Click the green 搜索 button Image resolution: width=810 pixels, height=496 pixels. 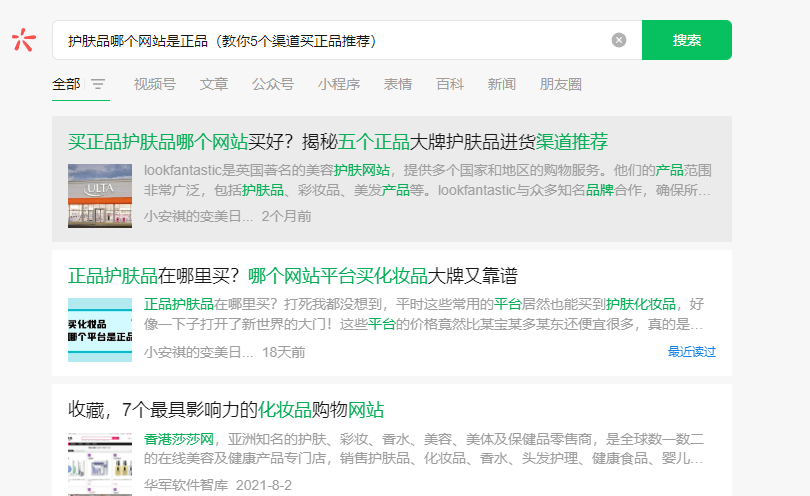point(687,40)
